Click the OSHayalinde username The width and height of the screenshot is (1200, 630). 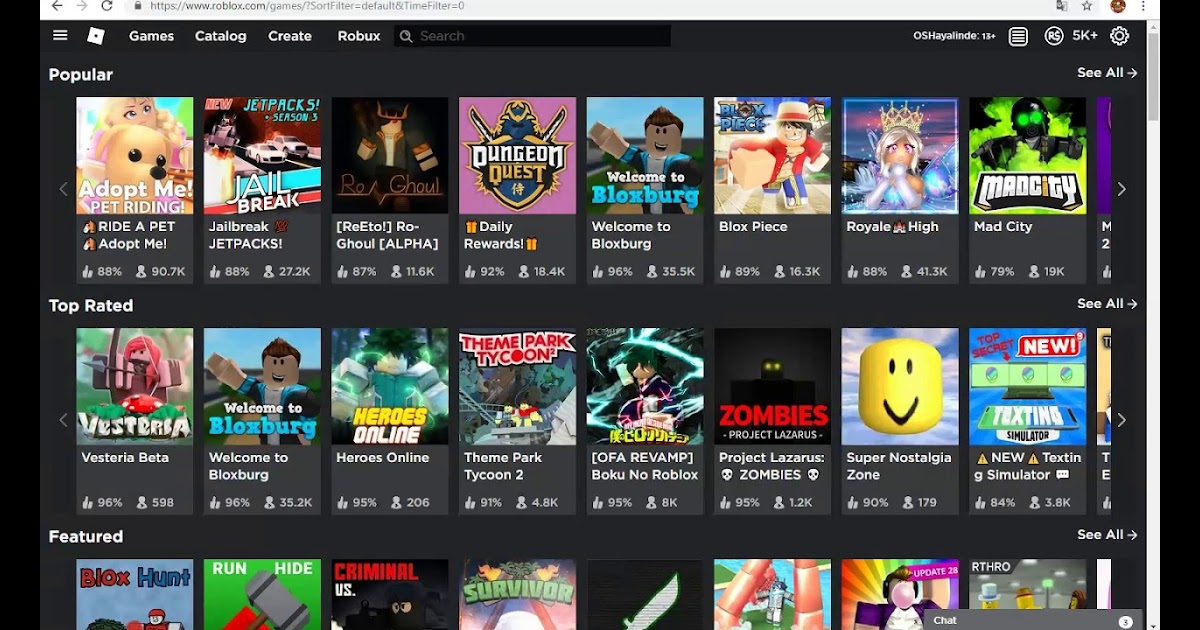coord(954,36)
